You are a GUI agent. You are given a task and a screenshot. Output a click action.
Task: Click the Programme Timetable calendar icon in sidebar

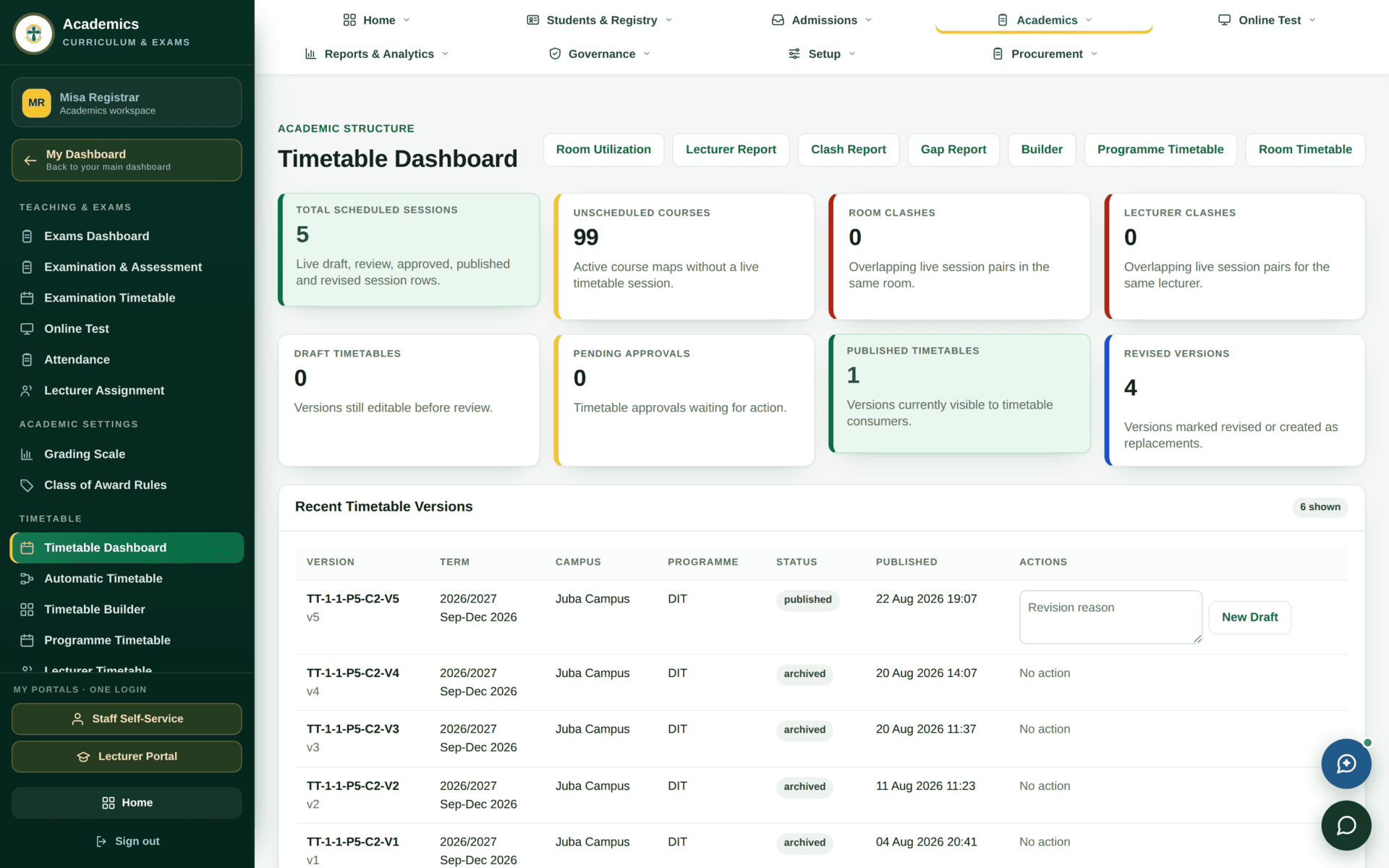27,641
